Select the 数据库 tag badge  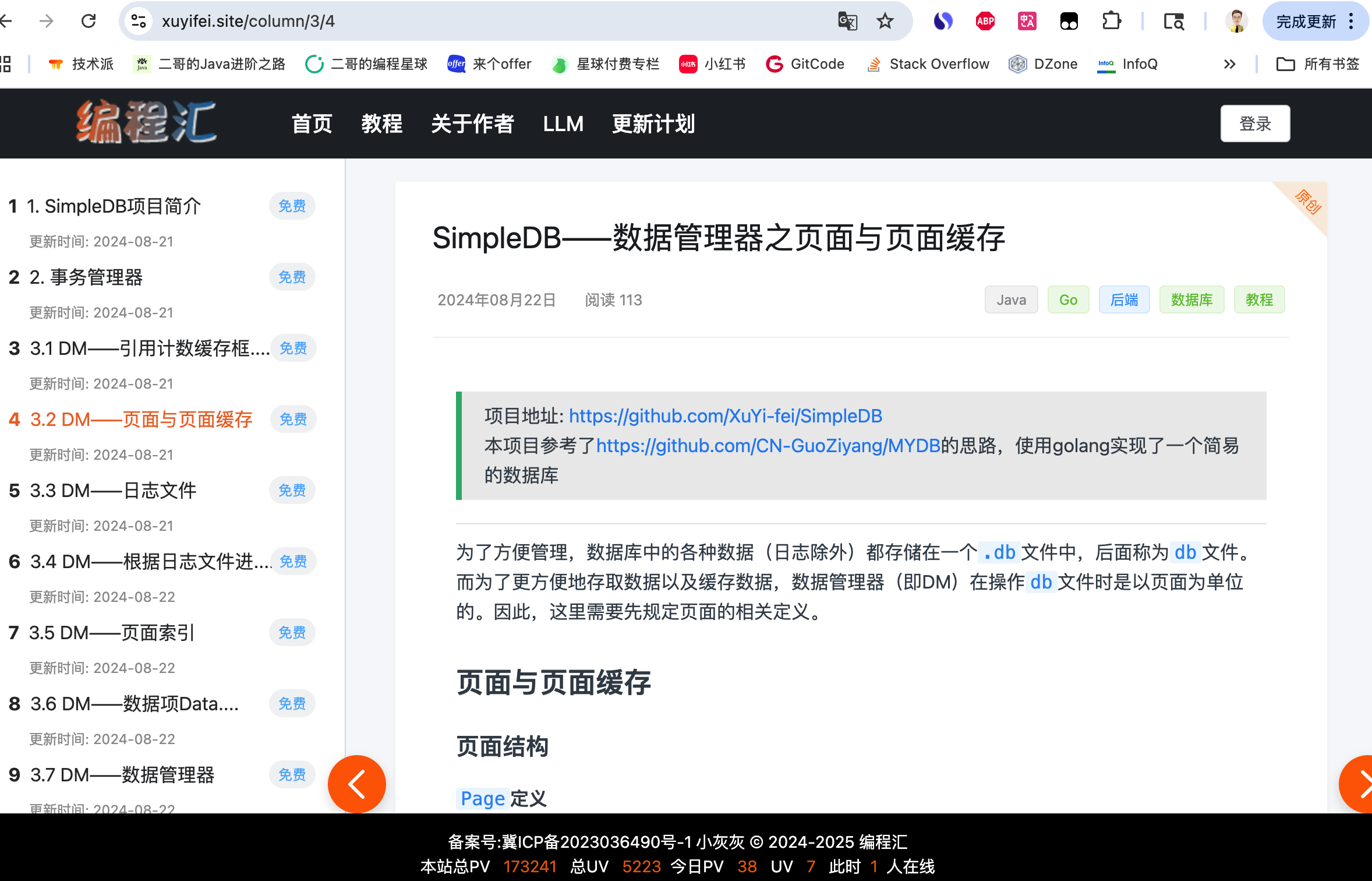tap(1191, 300)
